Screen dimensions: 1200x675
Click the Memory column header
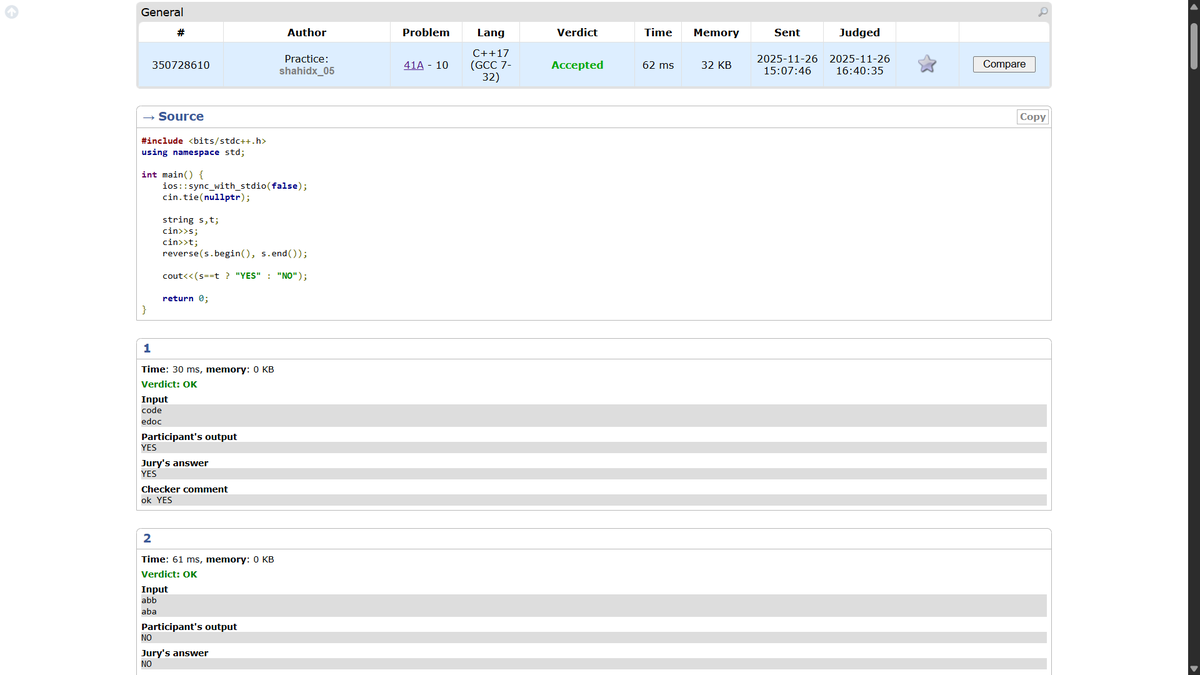(716, 33)
